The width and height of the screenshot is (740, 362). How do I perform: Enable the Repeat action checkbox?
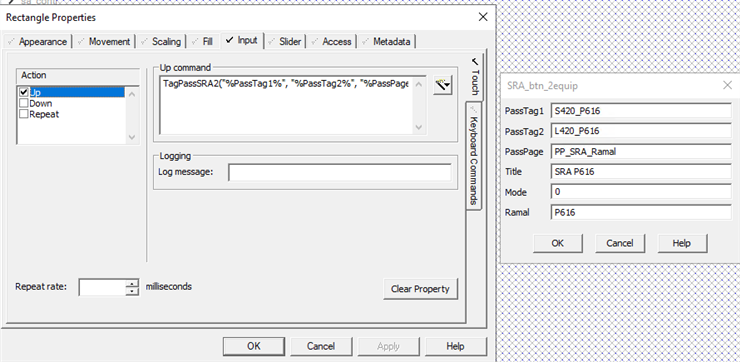point(24,114)
